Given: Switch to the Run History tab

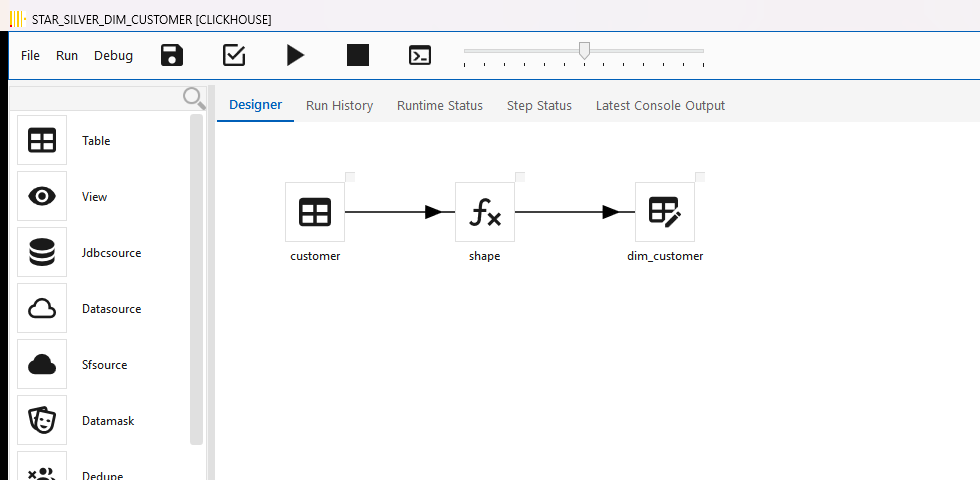Looking at the screenshot, I should pyautogui.click(x=339, y=106).
